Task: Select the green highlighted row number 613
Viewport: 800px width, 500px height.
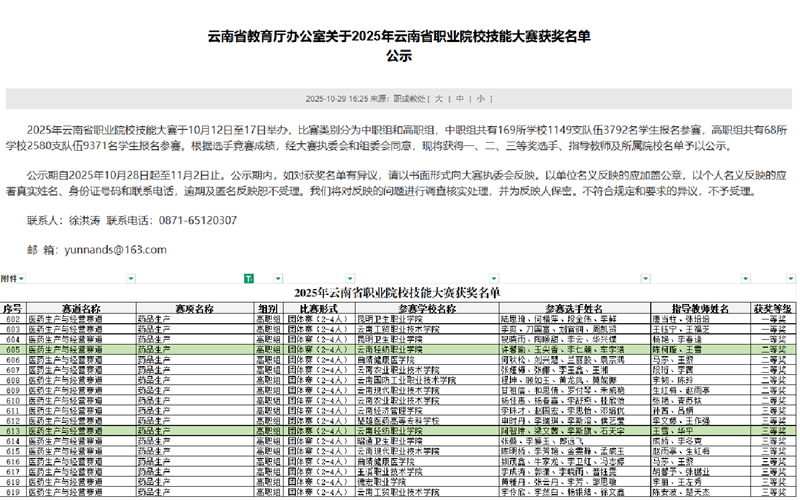Action: 12,430
